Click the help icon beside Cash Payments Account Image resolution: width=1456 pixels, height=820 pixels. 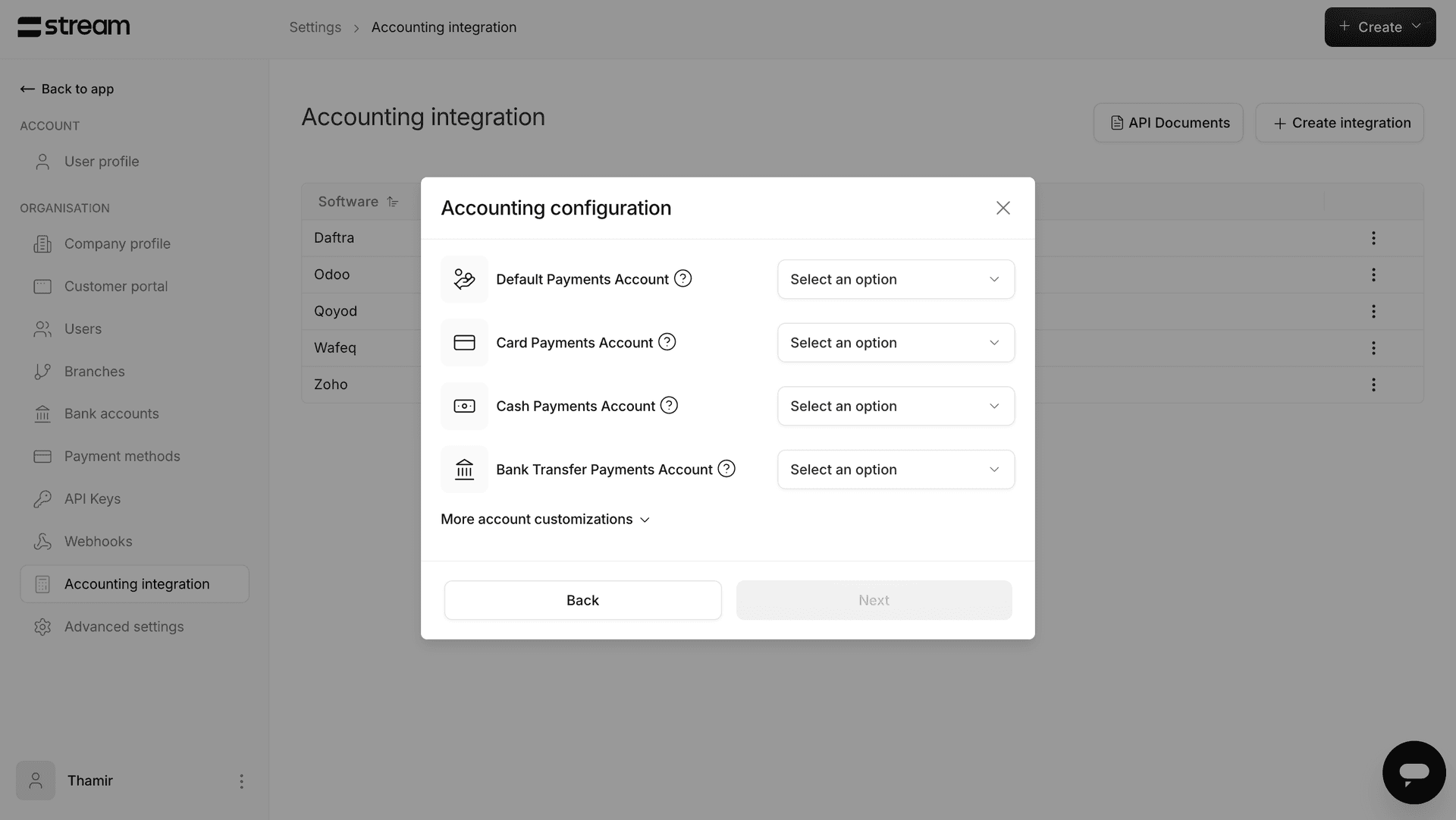[x=669, y=405]
